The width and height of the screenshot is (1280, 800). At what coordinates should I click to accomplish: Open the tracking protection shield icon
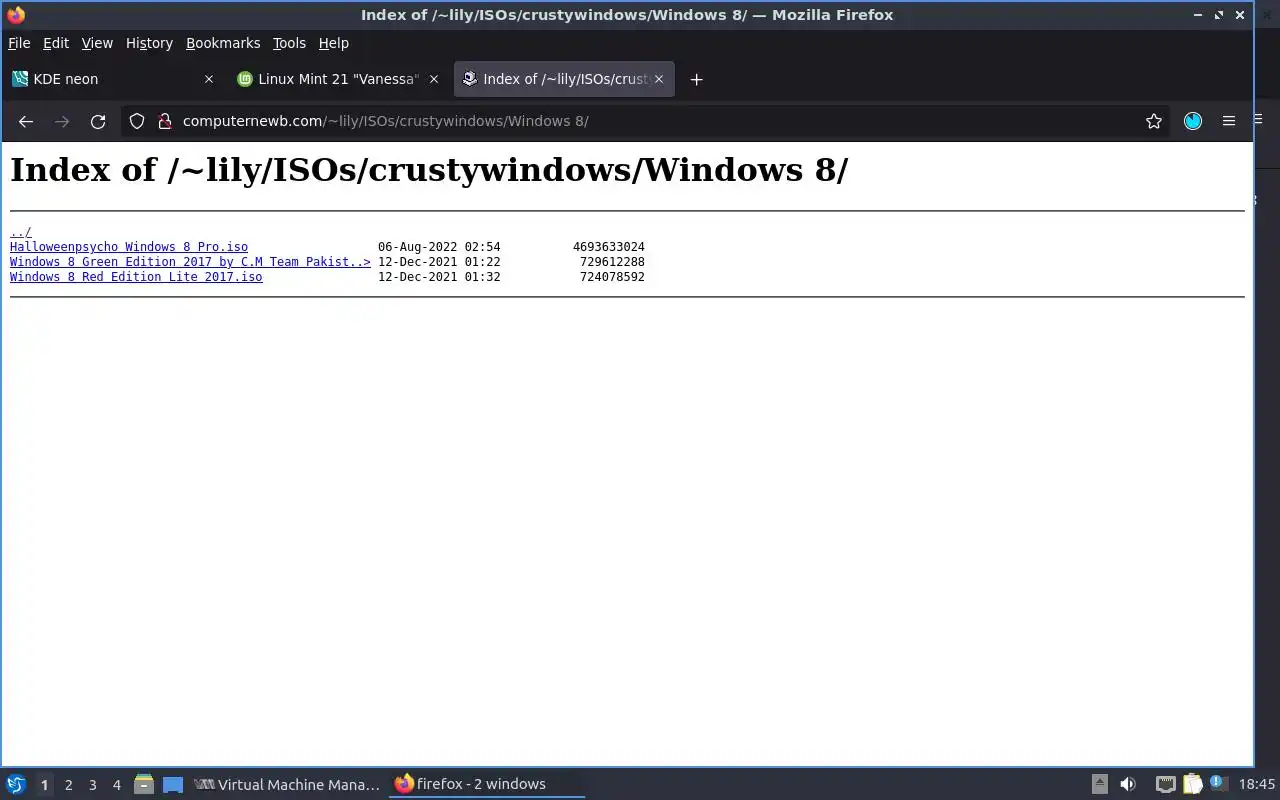[137, 121]
